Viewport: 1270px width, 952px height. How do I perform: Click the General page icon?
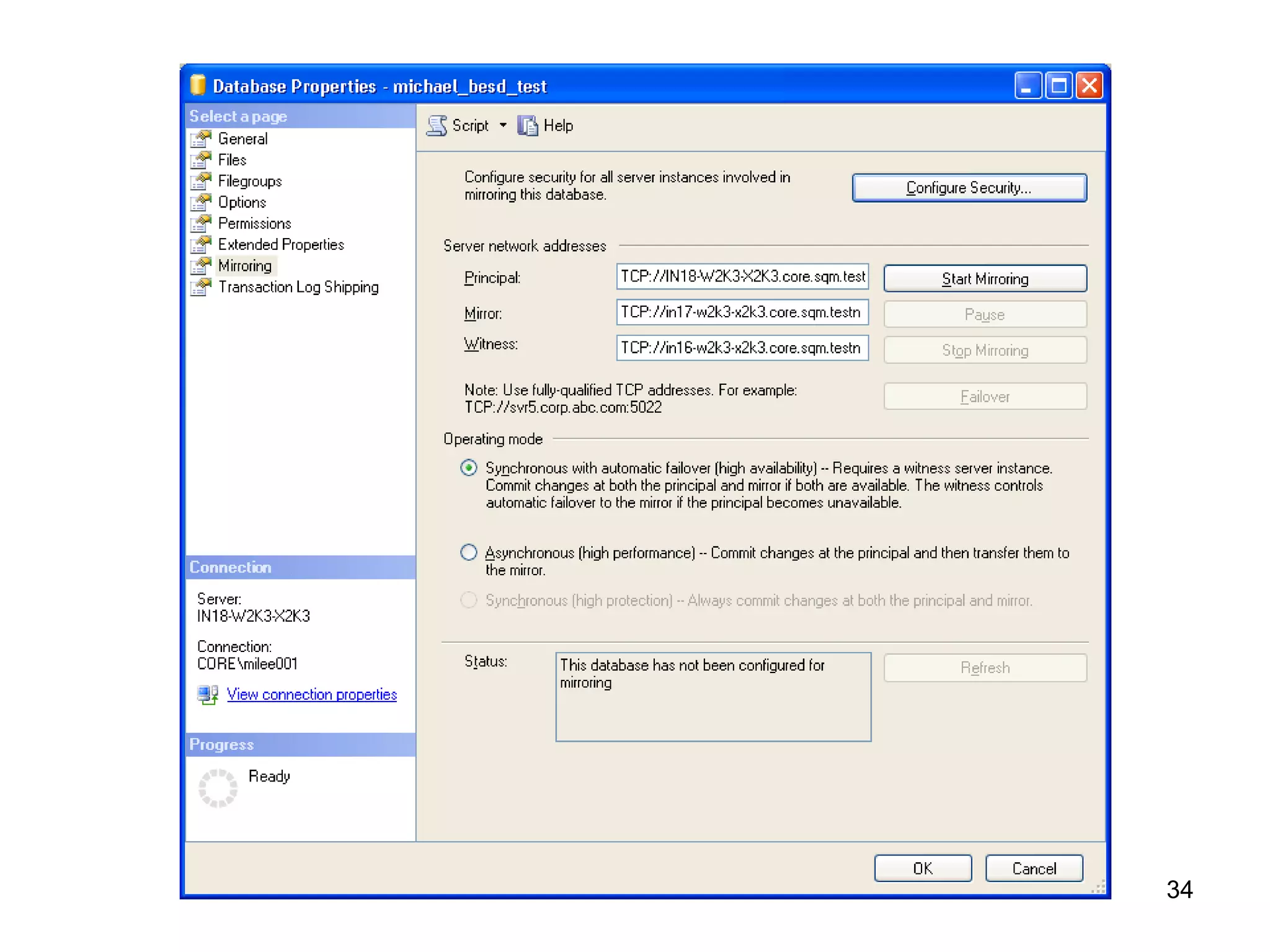[x=200, y=139]
